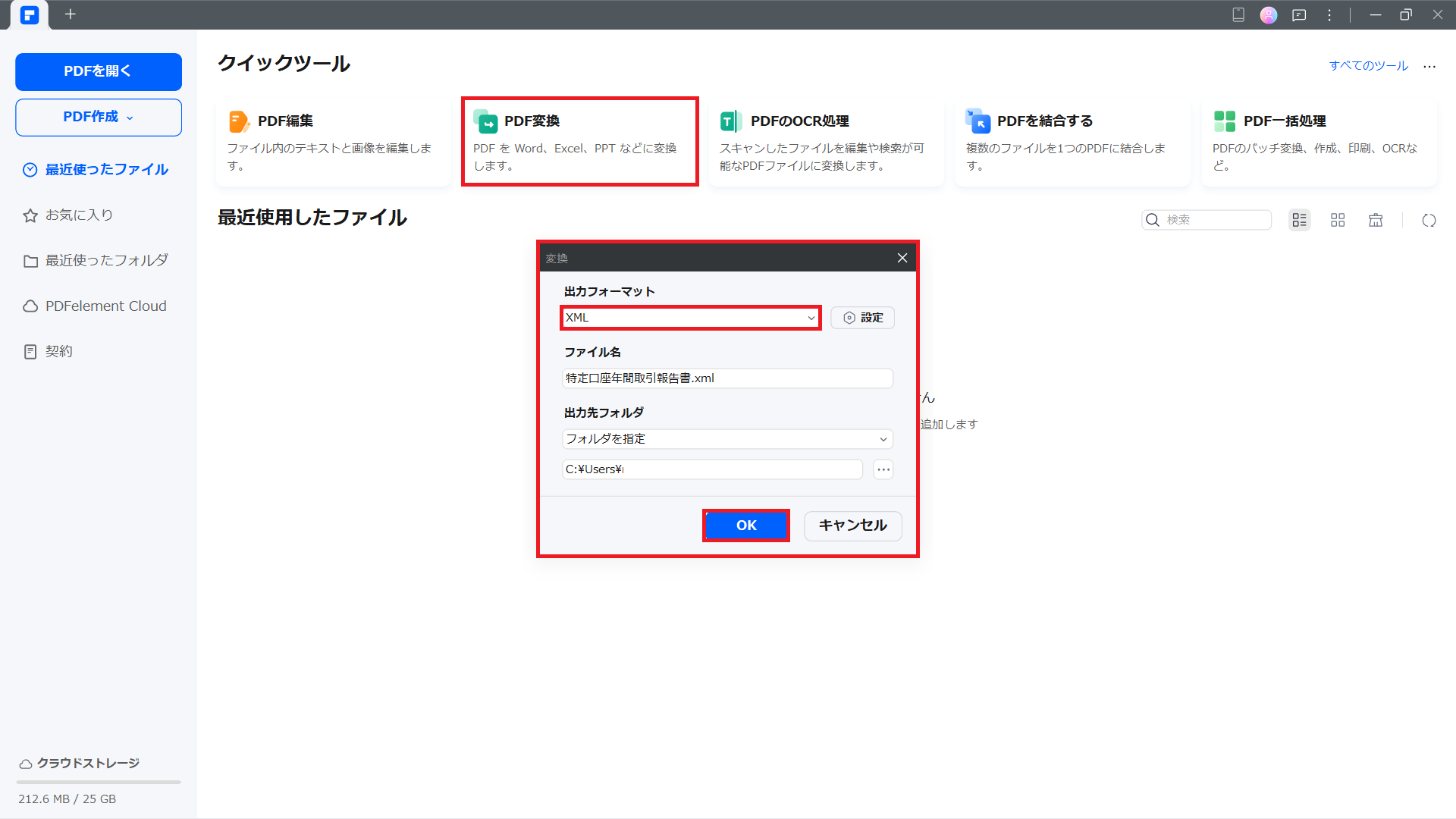Screen dimensions: 1456x819
Task: Click the キャンセル button
Action: coord(853,526)
